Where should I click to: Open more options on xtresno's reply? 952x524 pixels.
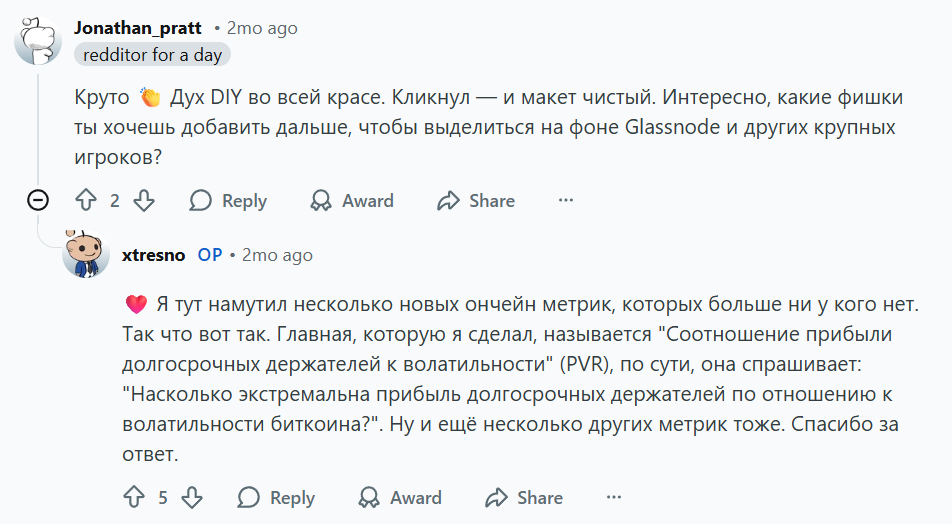614,497
